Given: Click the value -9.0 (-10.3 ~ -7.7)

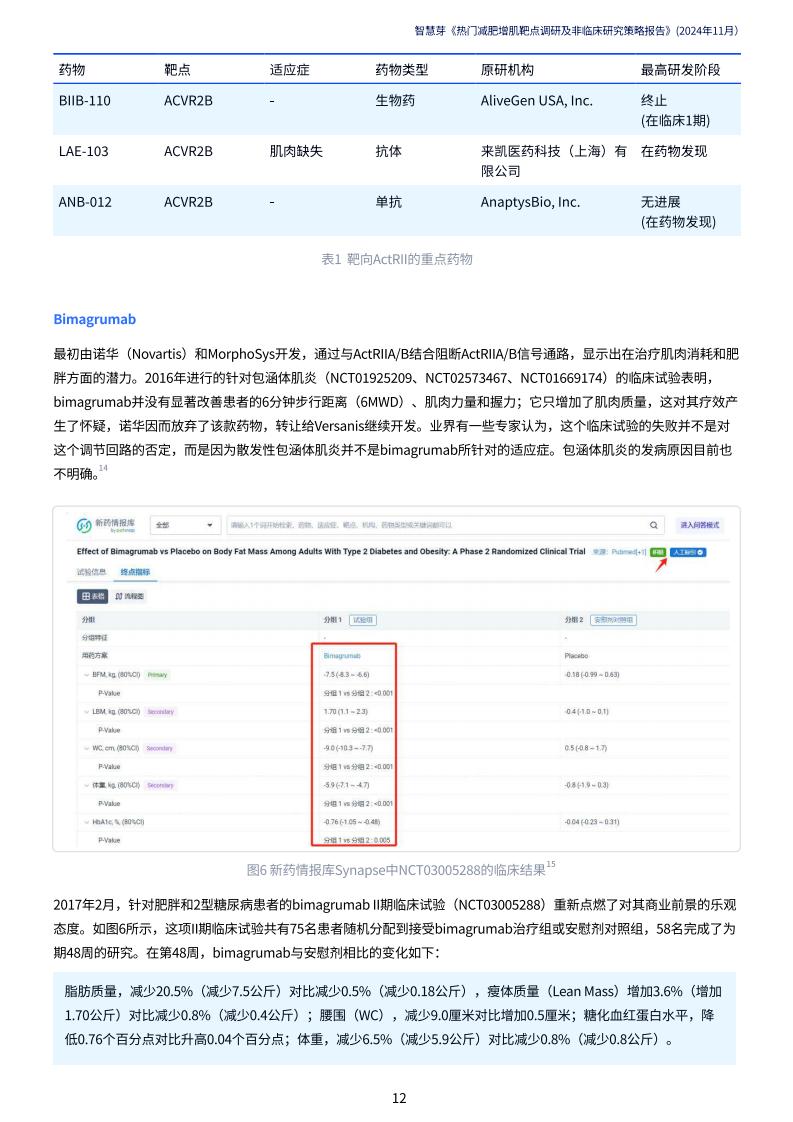Looking at the screenshot, I should 349,748.
